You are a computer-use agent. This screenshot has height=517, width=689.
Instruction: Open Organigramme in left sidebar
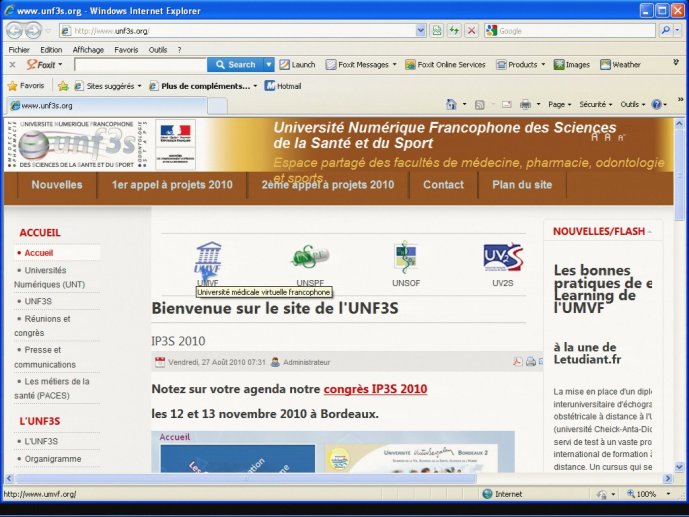click(x=53, y=459)
